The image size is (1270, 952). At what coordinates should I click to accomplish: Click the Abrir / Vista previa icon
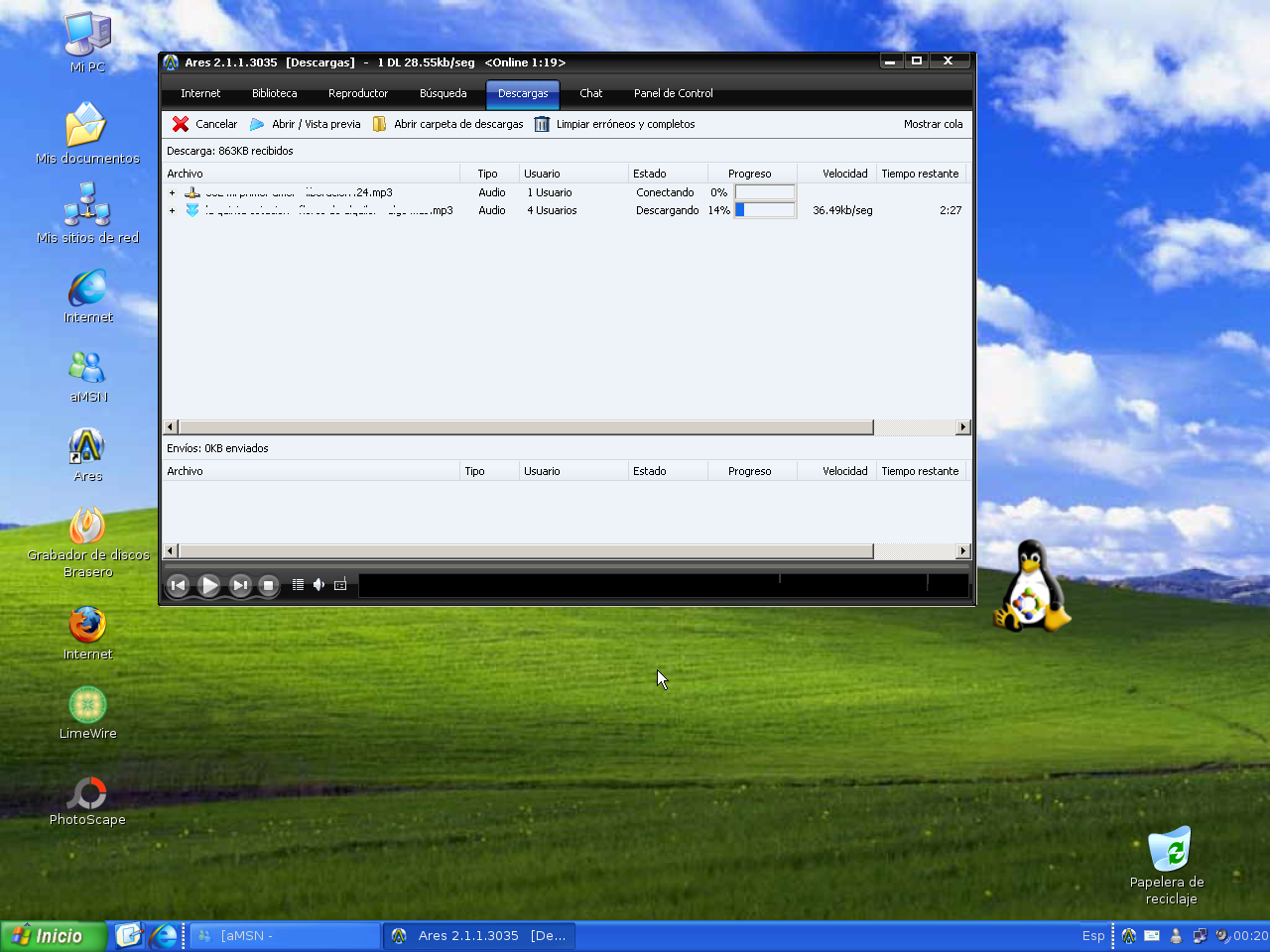[x=257, y=124]
